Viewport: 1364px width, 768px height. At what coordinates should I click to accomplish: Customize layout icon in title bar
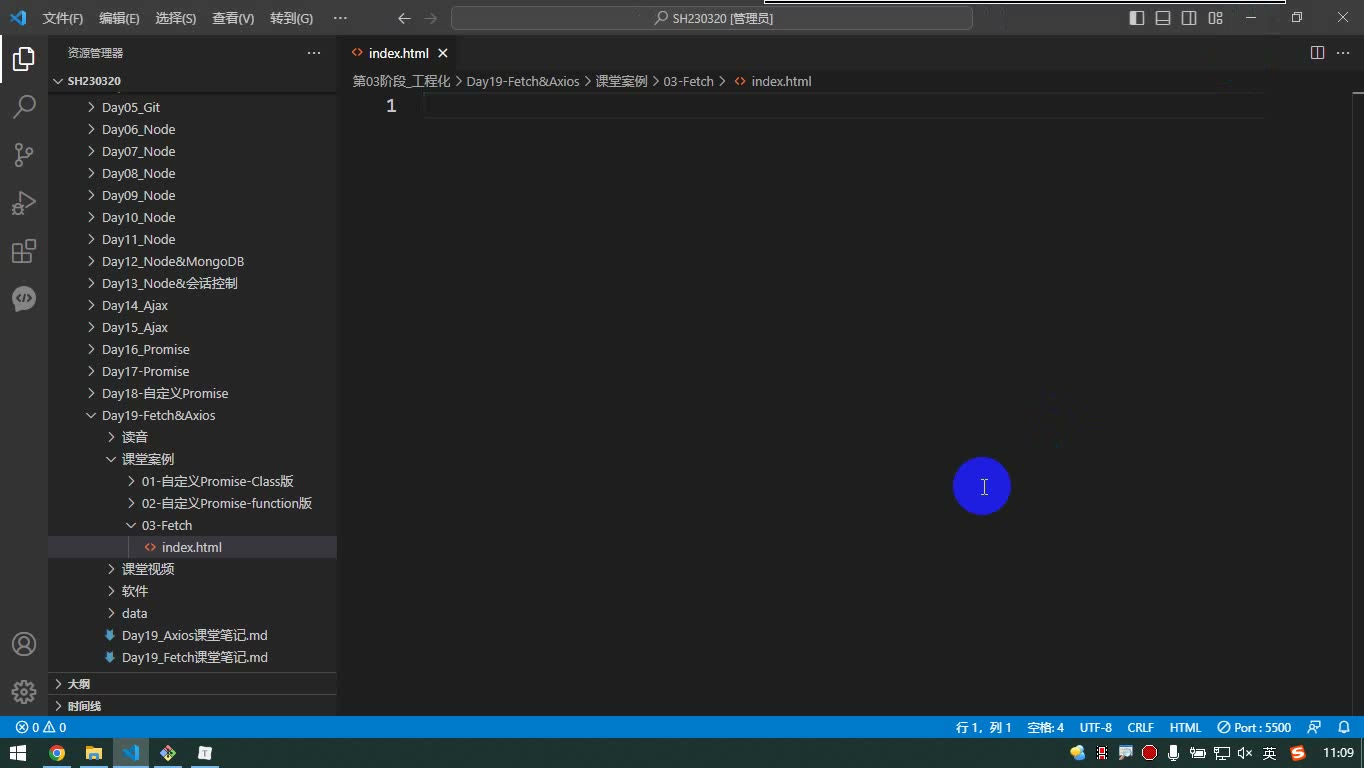click(1215, 18)
